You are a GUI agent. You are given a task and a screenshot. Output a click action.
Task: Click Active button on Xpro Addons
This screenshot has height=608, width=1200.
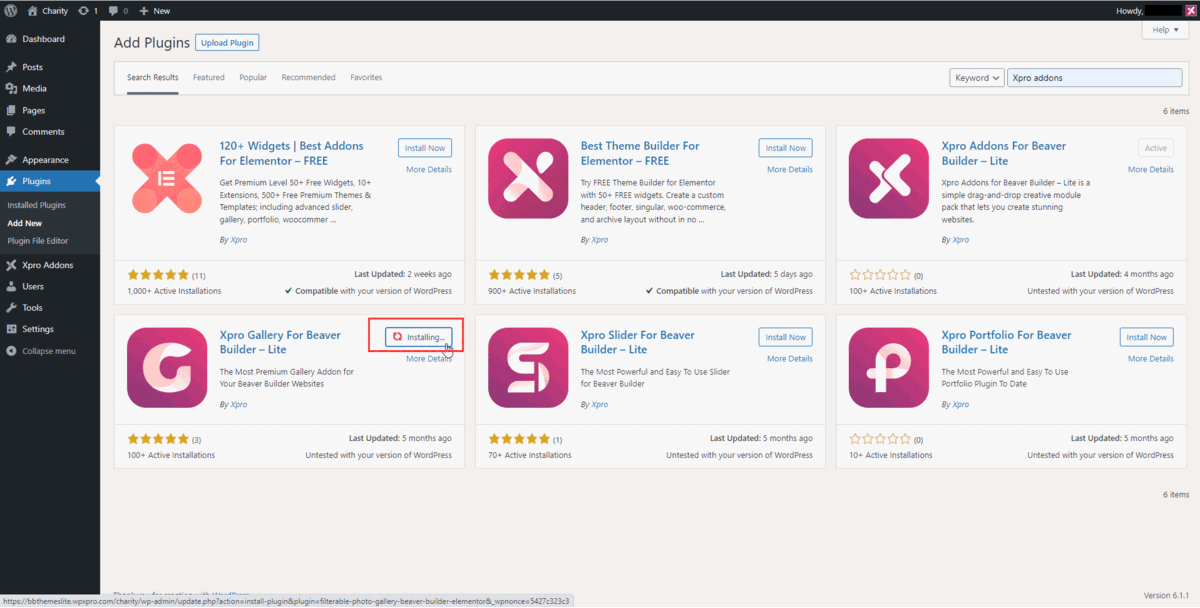click(x=1156, y=148)
